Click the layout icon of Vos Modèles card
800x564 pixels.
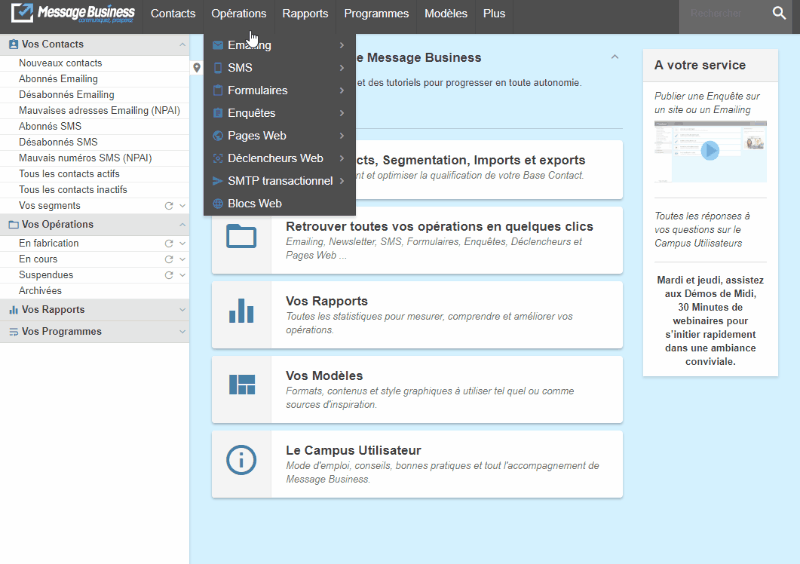click(x=242, y=385)
